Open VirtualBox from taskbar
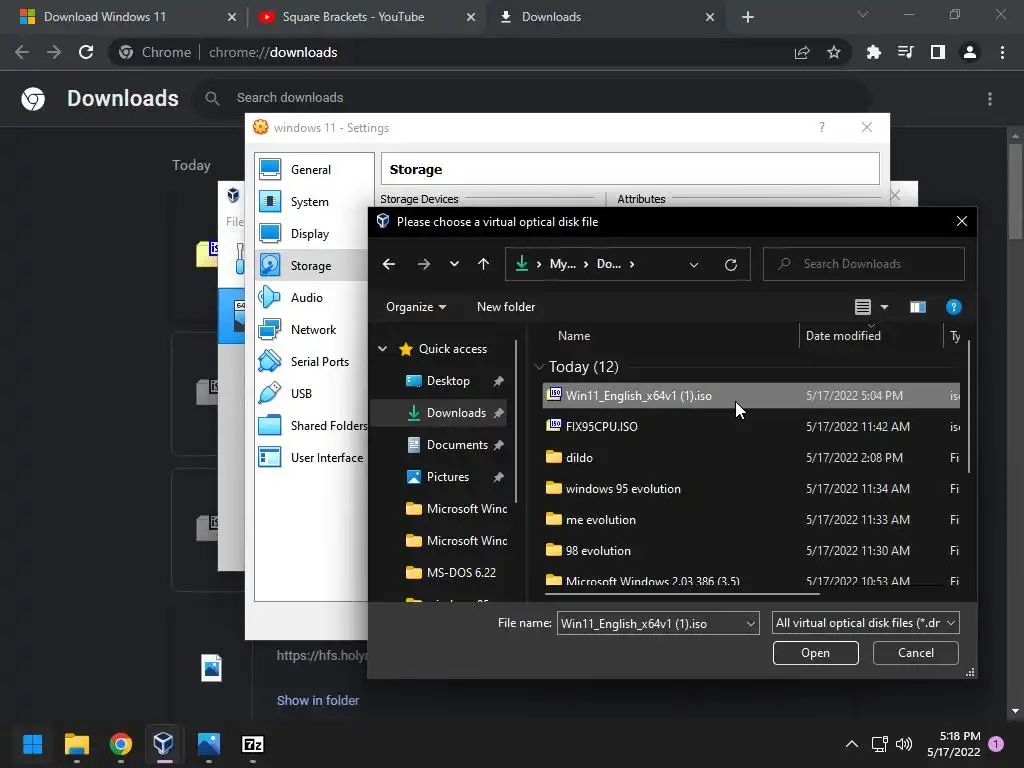The height and width of the screenshot is (768, 1024). (163, 744)
